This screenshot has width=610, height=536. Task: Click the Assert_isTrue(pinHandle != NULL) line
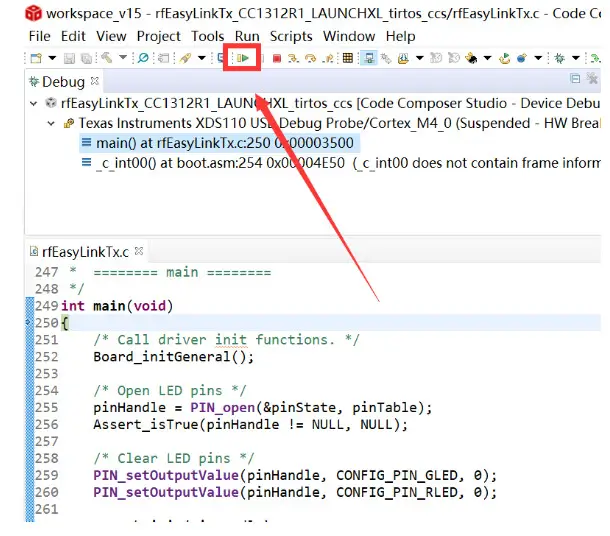tap(251, 424)
